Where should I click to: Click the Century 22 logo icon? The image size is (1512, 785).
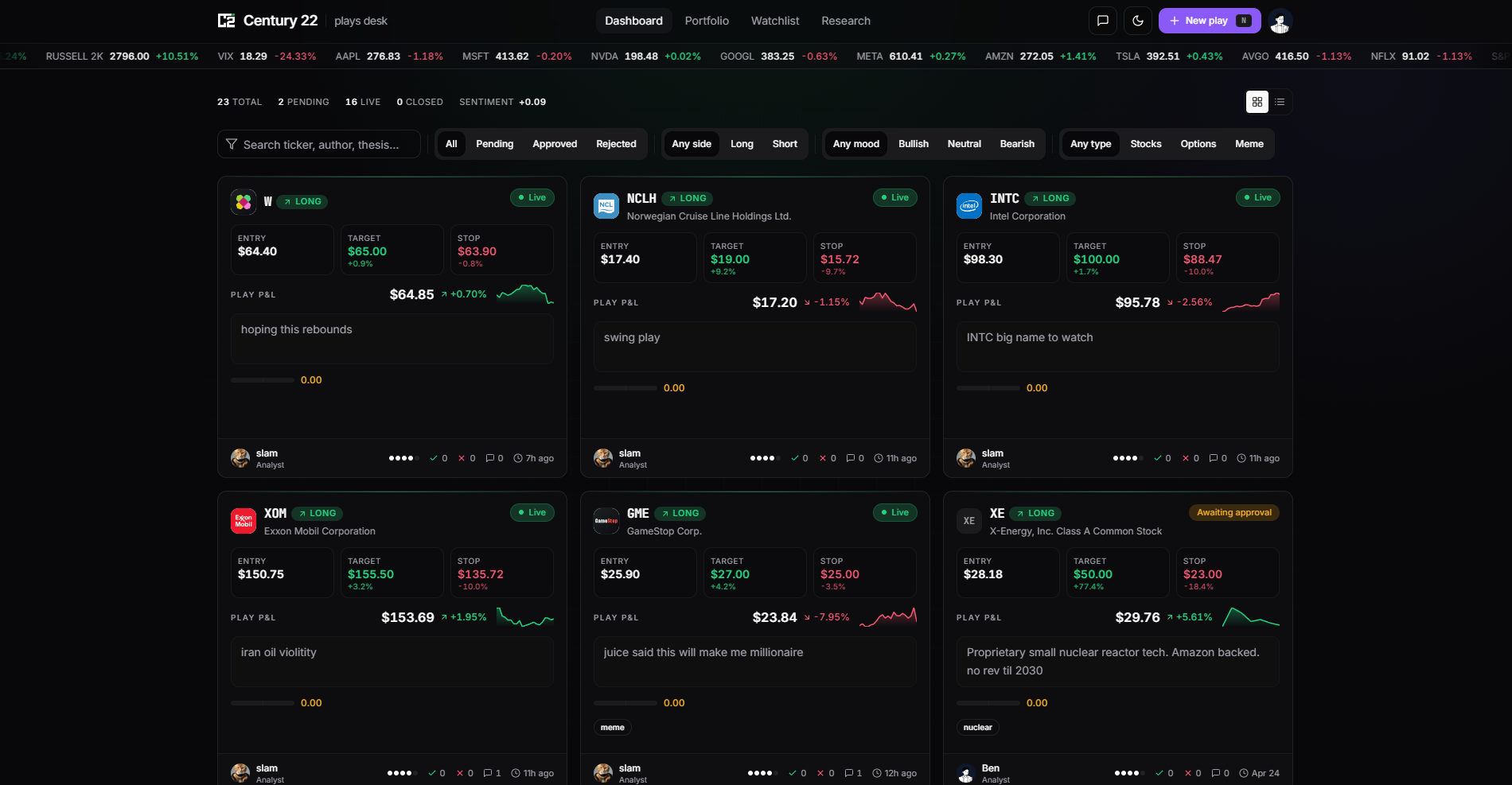coord(226,21)
